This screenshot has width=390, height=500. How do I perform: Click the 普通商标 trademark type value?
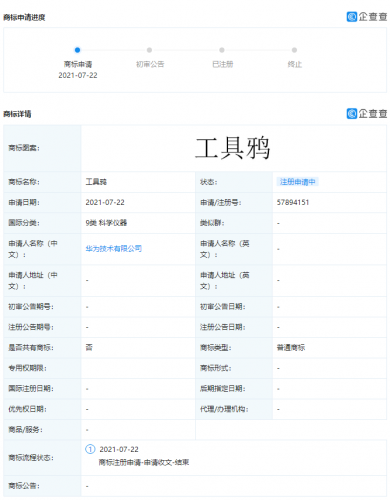click(x=291, y=348)
